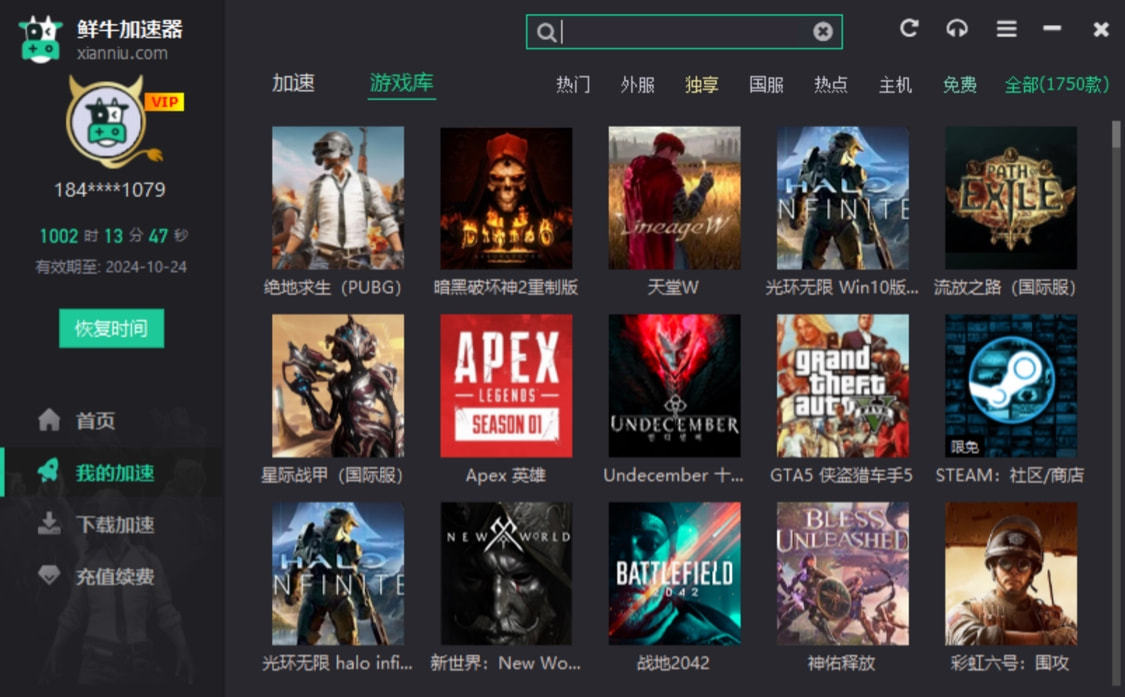1125x697 pixels.
Task: Select the Path of Exile cover
Action: point(1011,198)
